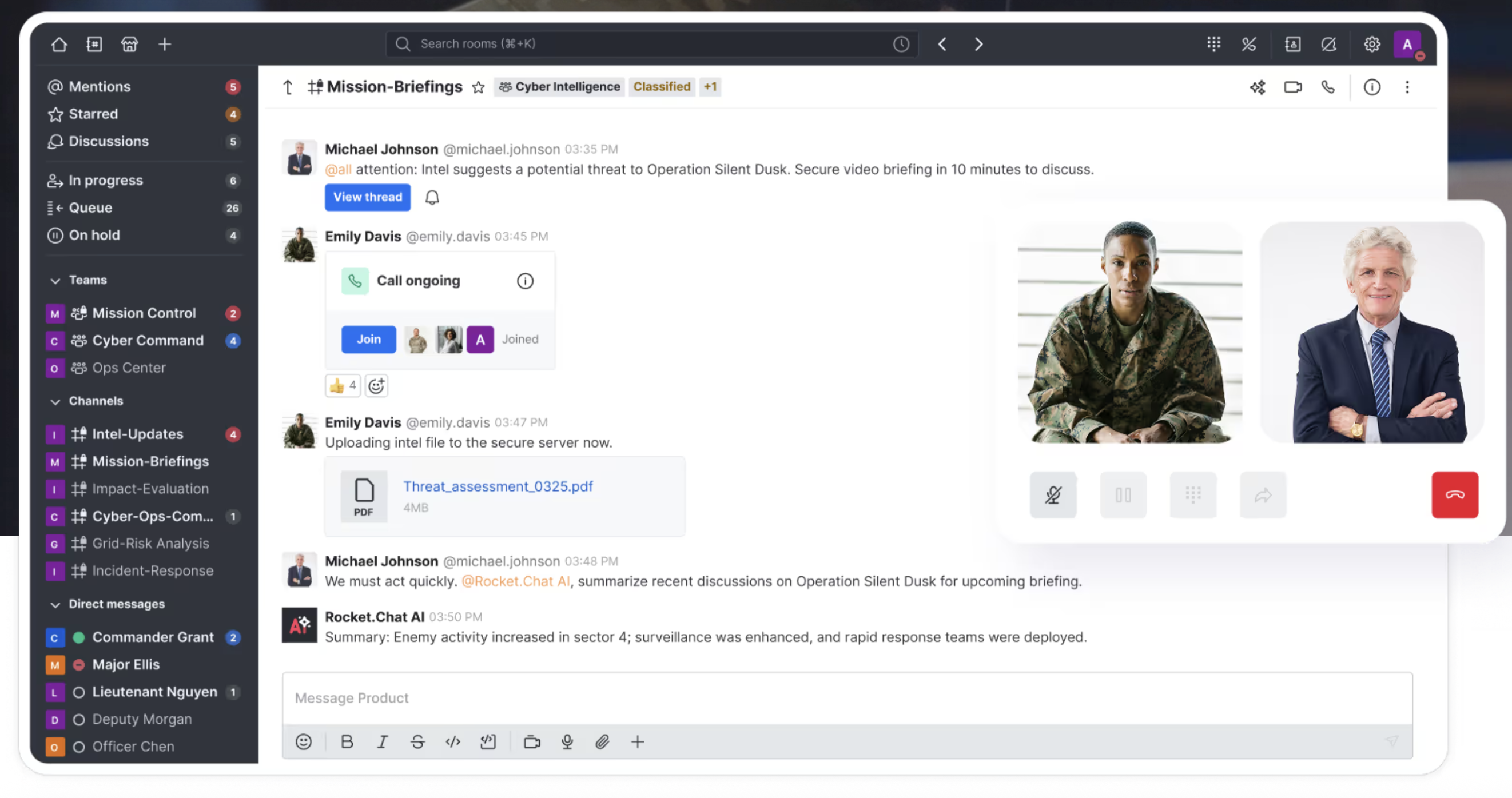Open more composer actions plus icon
The height and width of the screenshot is (798, 1512).
[x=638, y=741]
